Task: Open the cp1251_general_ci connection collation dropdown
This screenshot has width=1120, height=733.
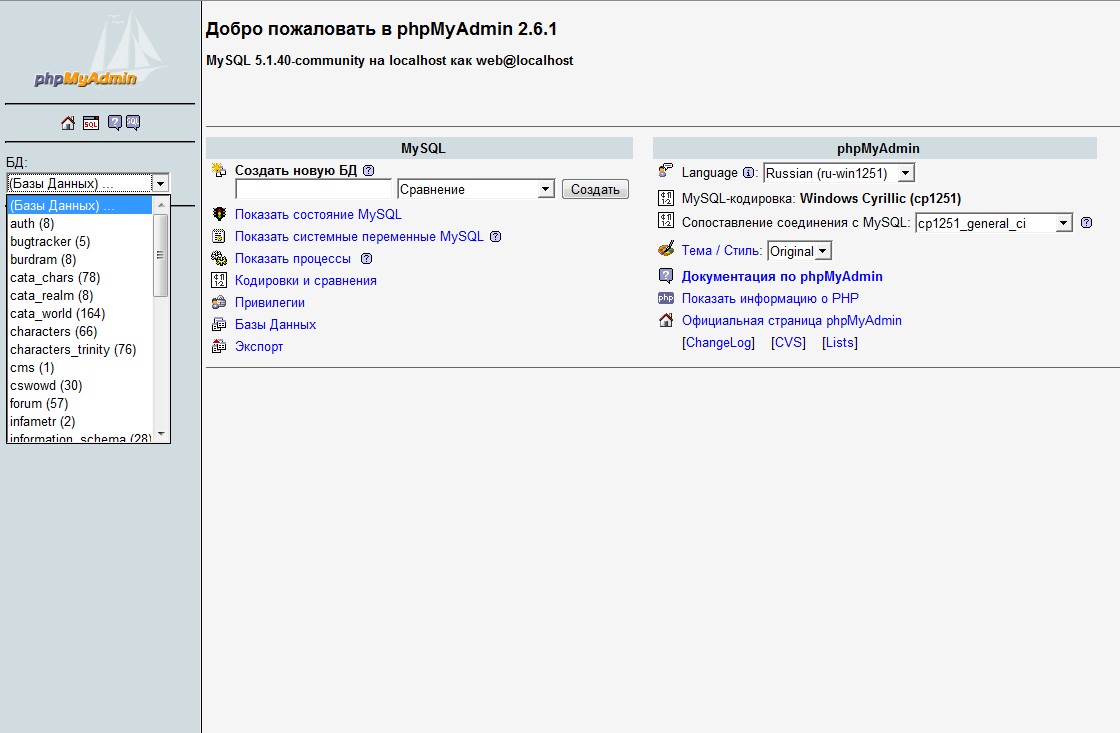Action: [993, 223]
